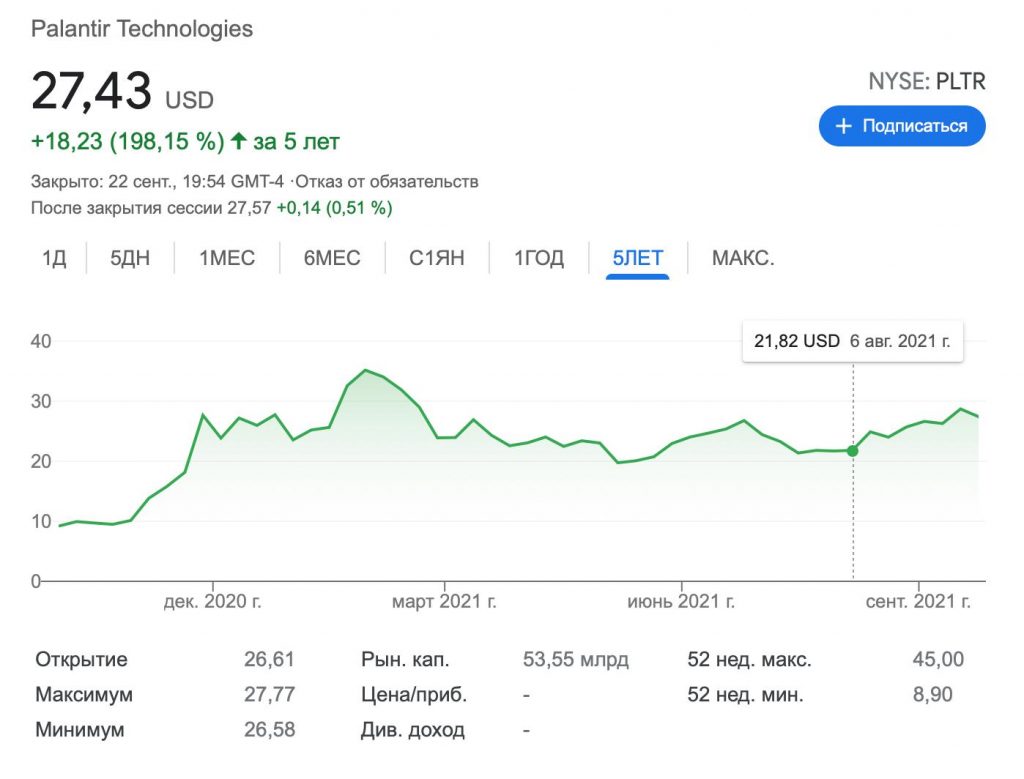Select the 5ЛЕТ range tab
The height and width of the screenshot is (779, 1024).
point(637,259)
